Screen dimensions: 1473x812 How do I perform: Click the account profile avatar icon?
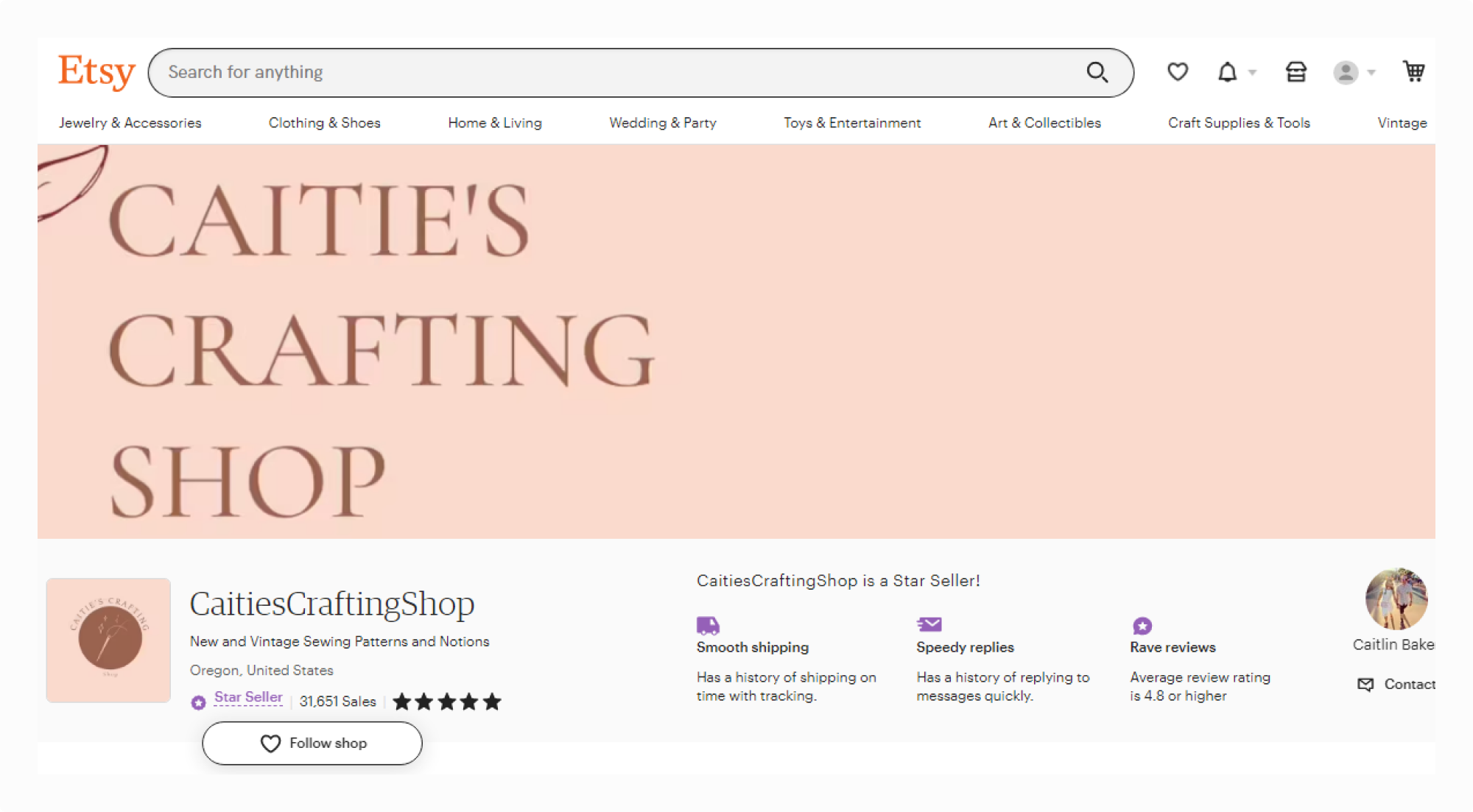tap(1346, 72)
